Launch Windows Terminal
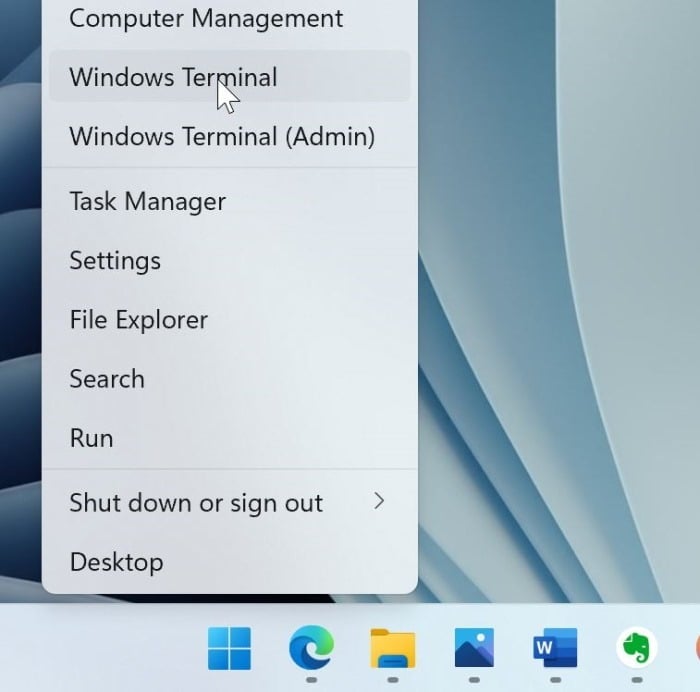700x692 pixels. 229,77
